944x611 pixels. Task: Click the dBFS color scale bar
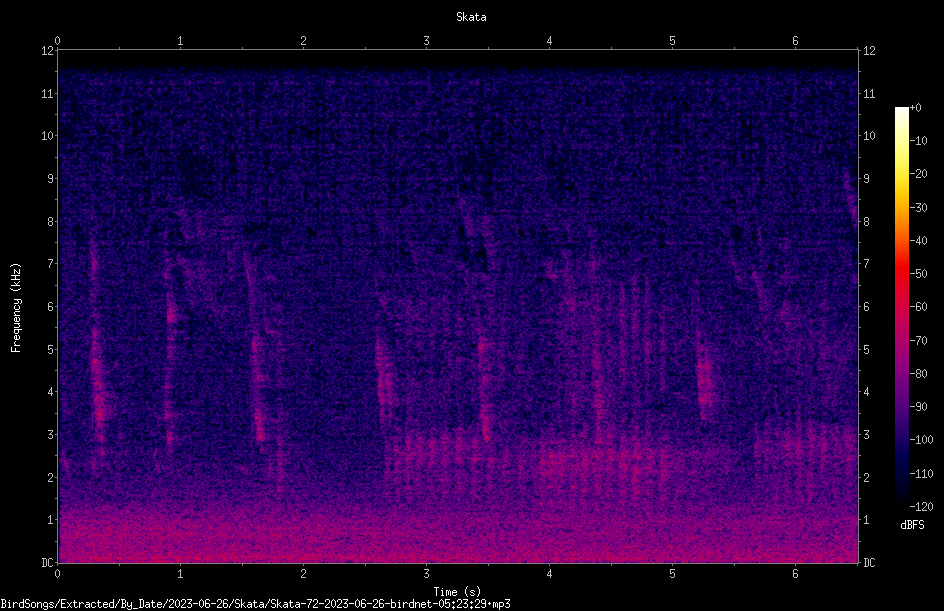[901, 307]
